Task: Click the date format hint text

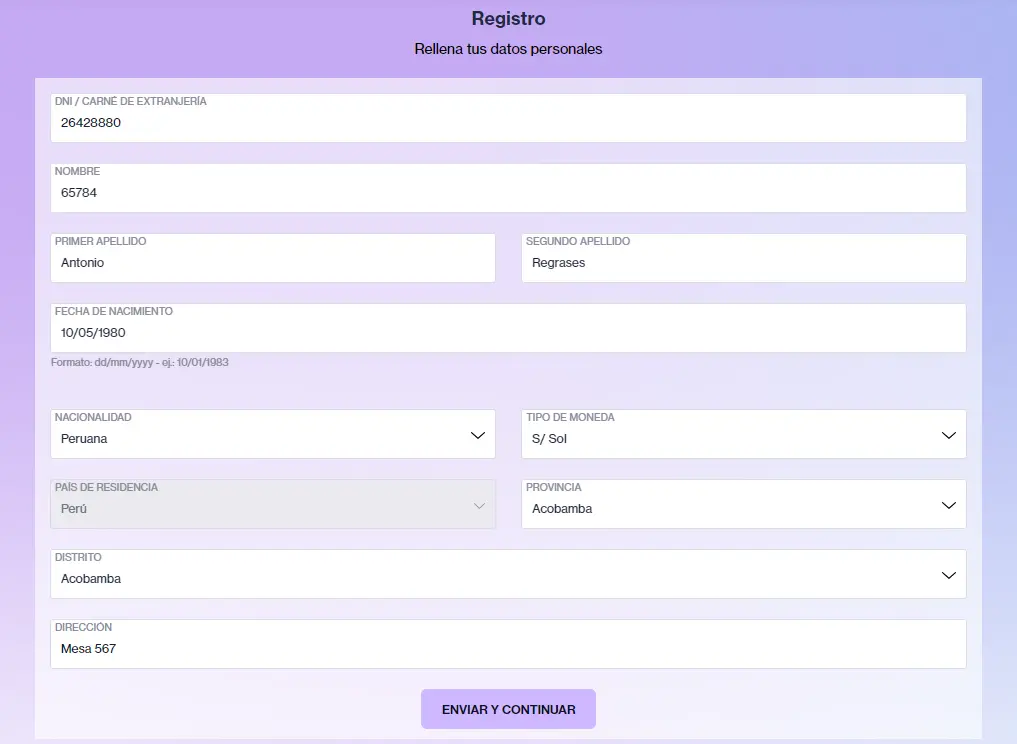Action: tap(140, 362)
